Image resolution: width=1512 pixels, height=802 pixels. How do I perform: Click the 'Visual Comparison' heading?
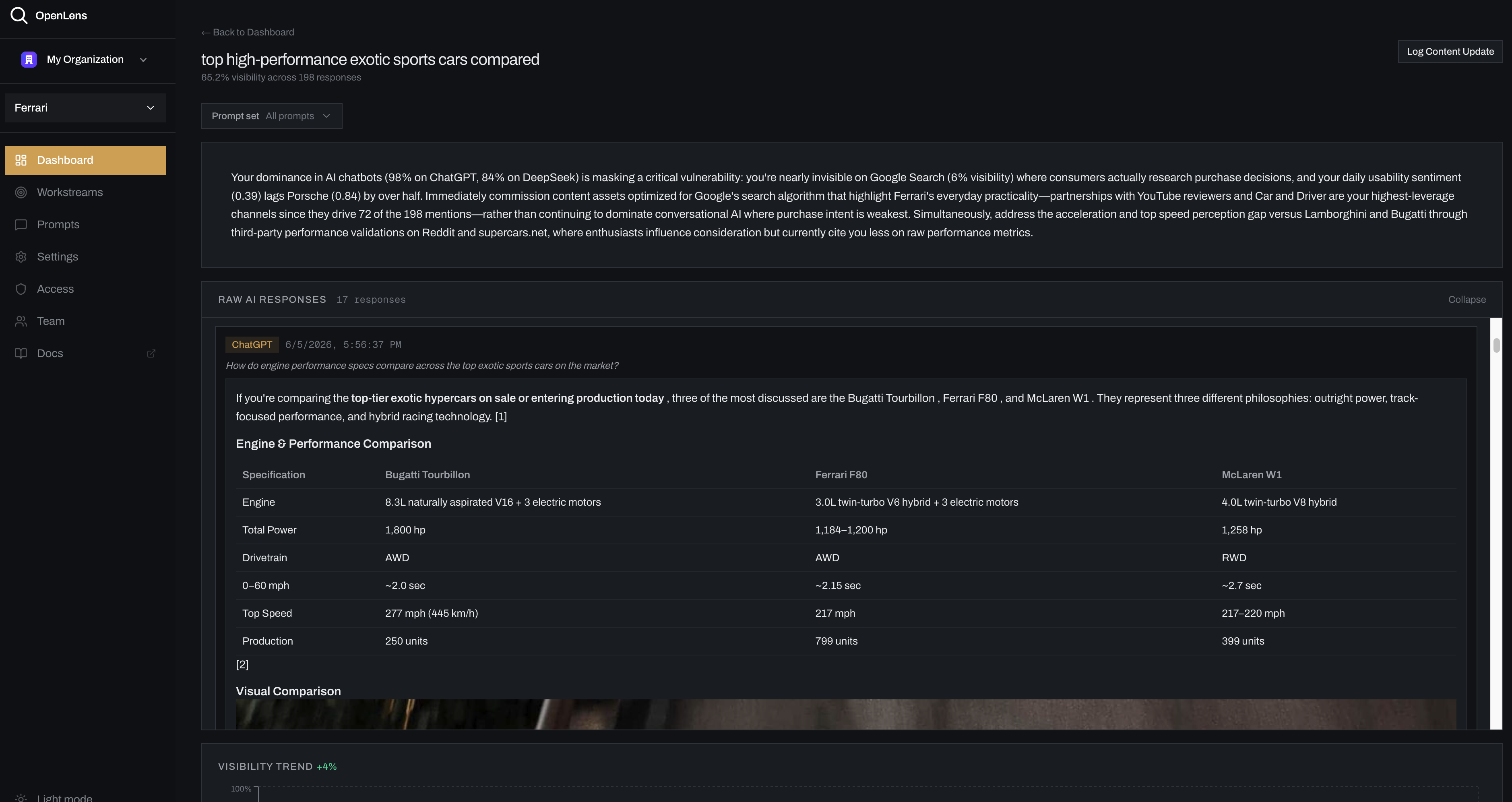click(288, 692)
